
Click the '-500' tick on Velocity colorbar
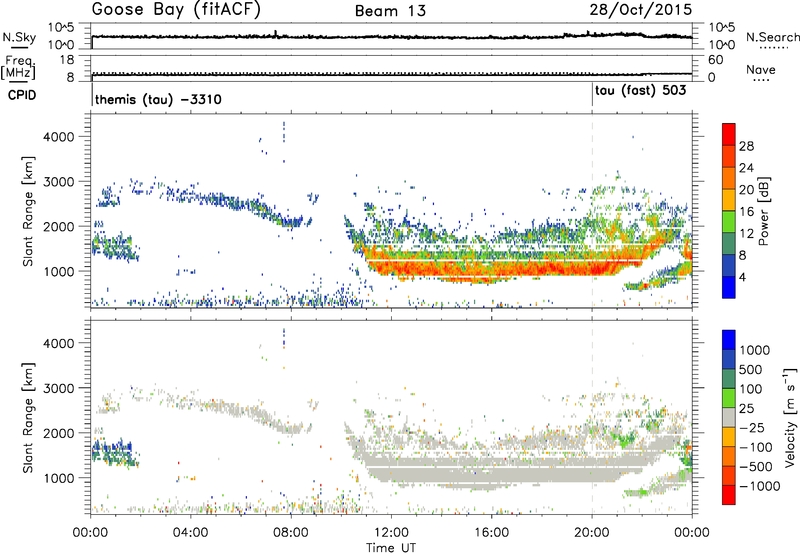pos(756,466)
